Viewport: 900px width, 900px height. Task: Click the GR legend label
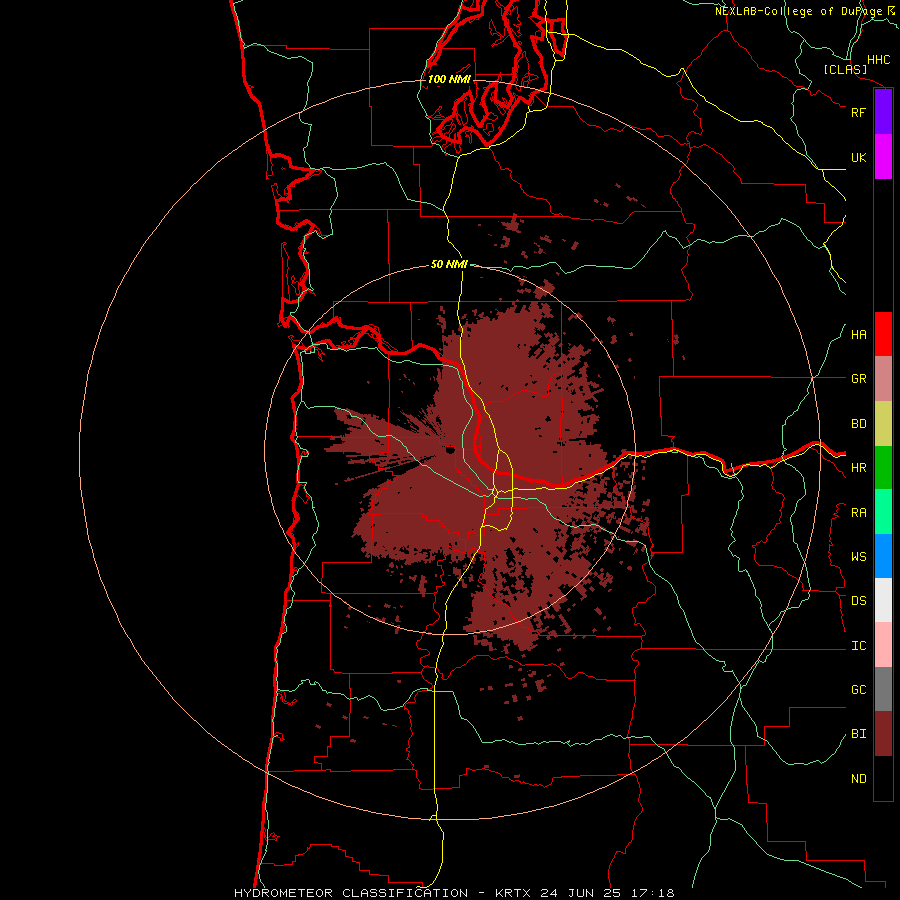(x=858, y=379)
